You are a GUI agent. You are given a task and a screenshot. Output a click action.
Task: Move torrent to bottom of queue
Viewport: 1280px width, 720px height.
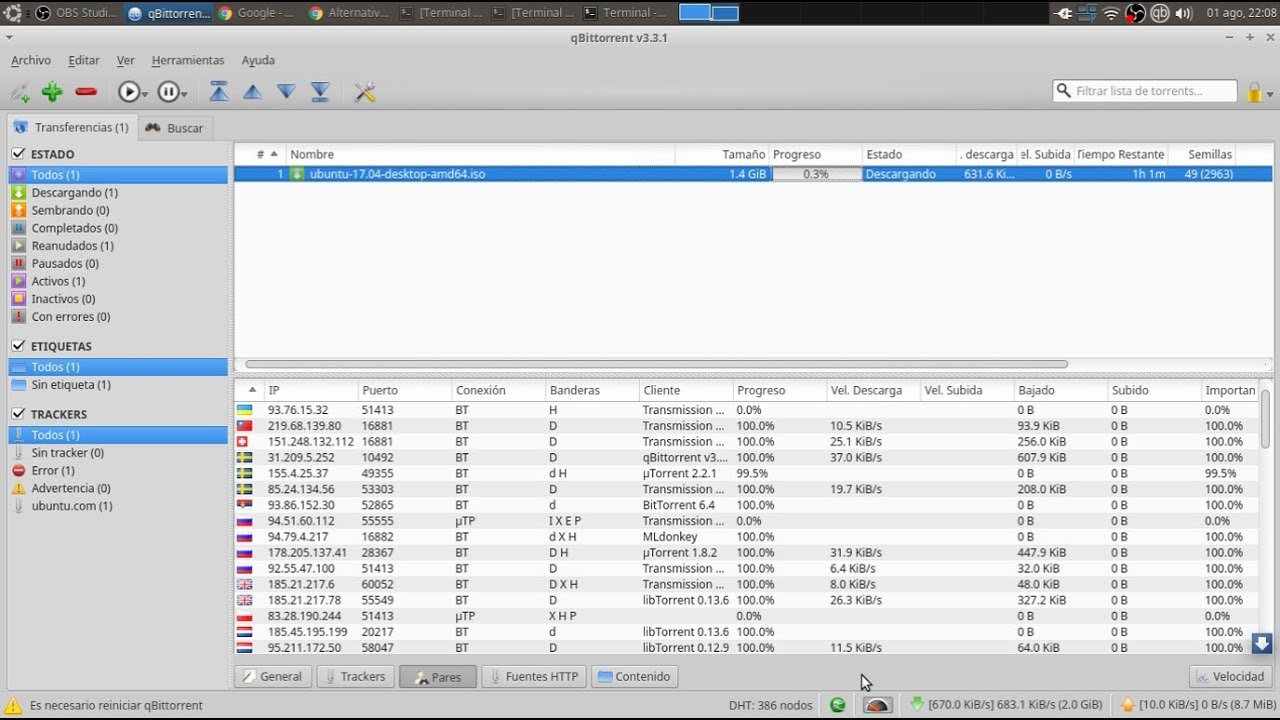[x=320, y=92]
